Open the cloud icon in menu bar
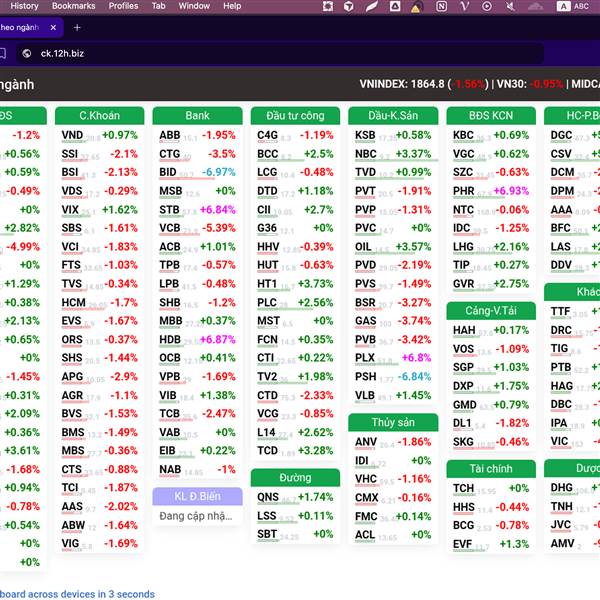The height and width of the screenshot is (600, 600). (535, 6)
